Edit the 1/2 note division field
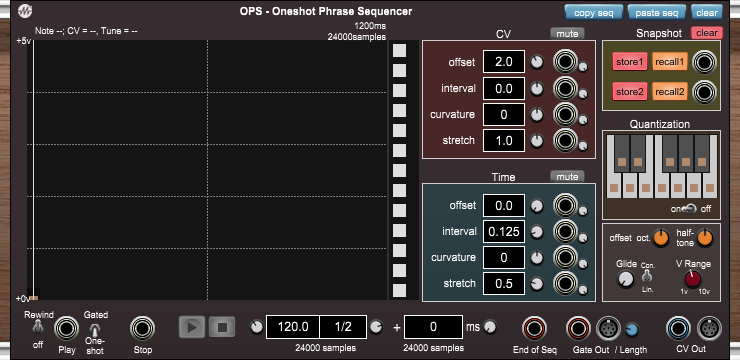The width and height of the screenshot is (740, 360). tap(343, 327)
